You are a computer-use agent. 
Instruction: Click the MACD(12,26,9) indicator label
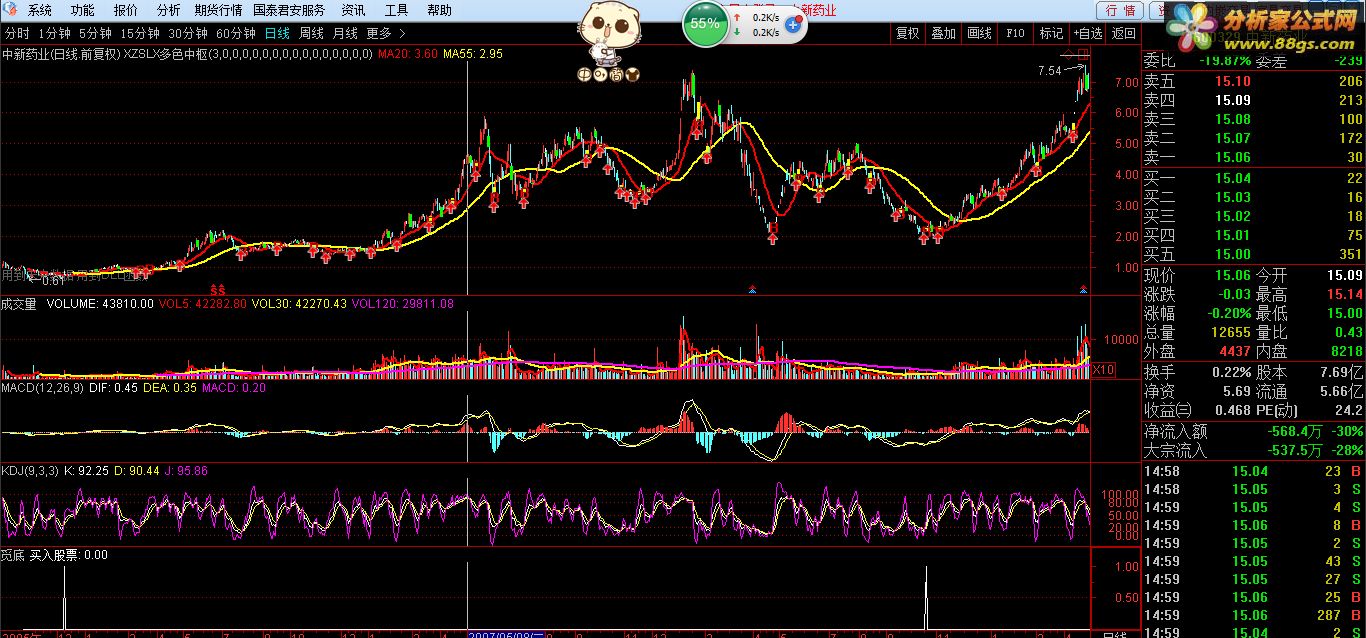pyautogui.click(x=42, y=387)
